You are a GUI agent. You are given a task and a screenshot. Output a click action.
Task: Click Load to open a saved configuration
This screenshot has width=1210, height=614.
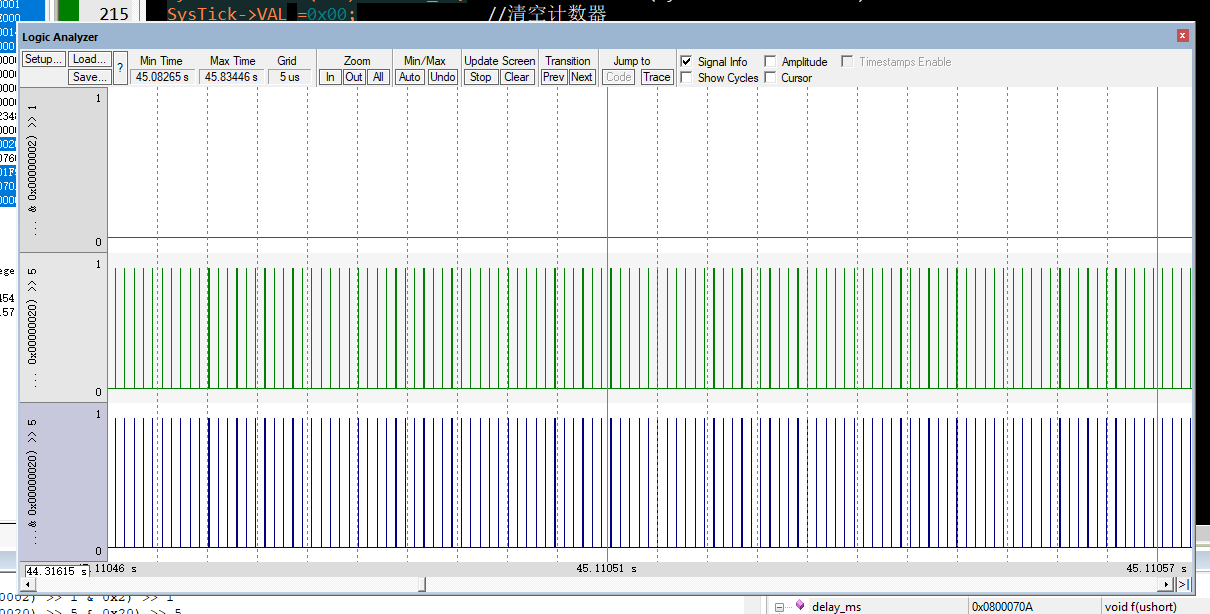coord(89,58)
